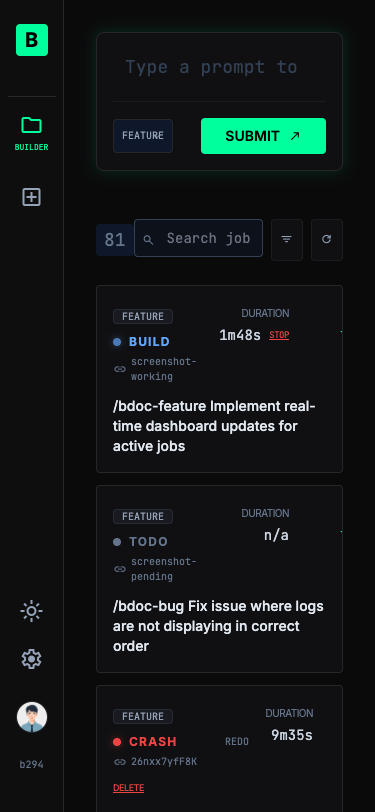Click the link icon beside screenshot-pending
The height and width of the screenshot is (812, 375).
tap(120, 569)
